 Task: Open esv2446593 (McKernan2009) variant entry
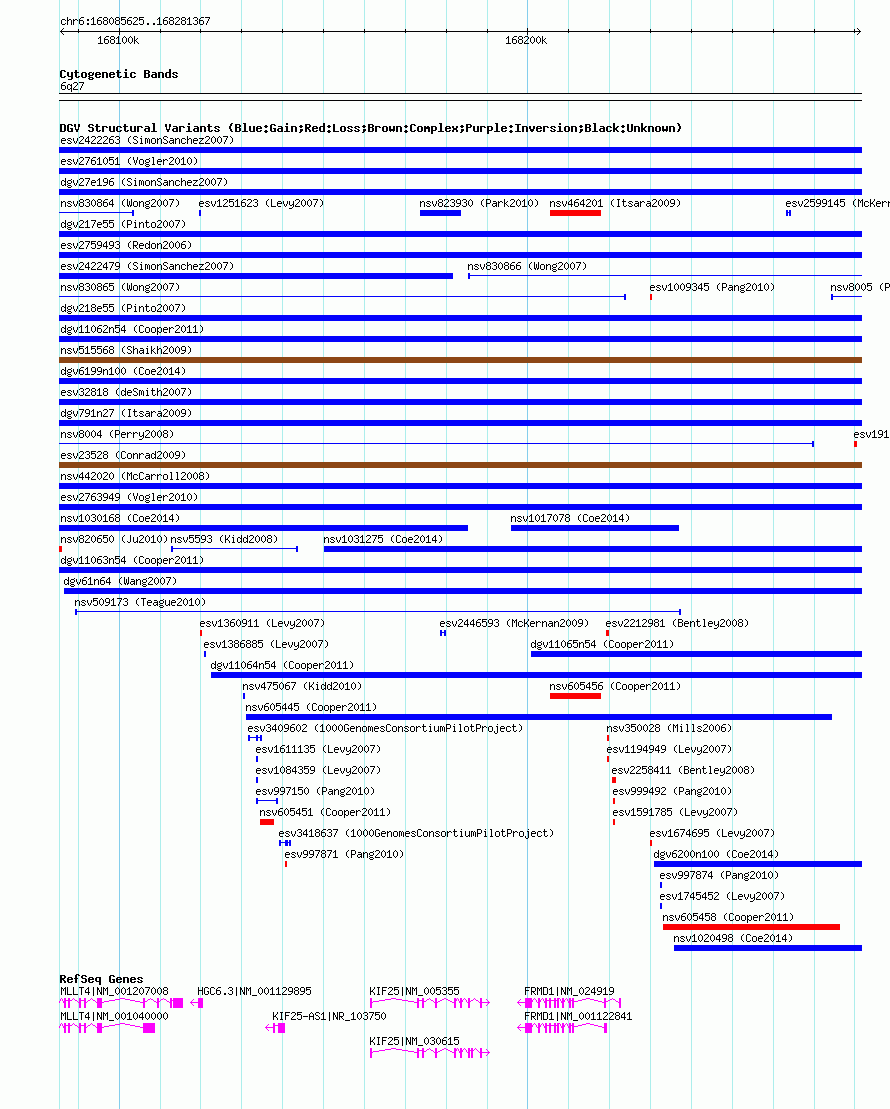point(514,623)
